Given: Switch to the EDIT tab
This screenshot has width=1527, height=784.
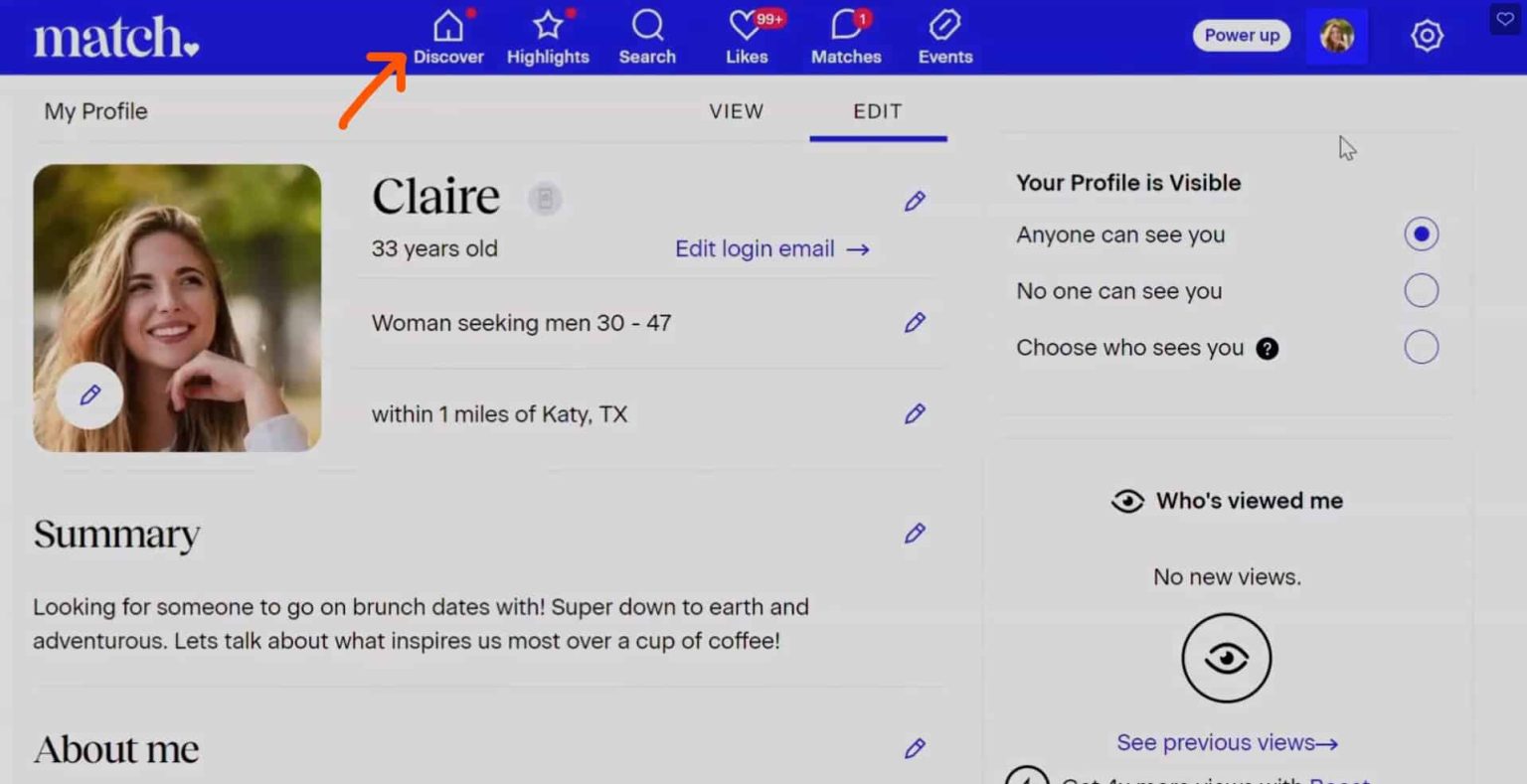Looking at the screenshot, I should pyautogui.click(x=877, y=111).
